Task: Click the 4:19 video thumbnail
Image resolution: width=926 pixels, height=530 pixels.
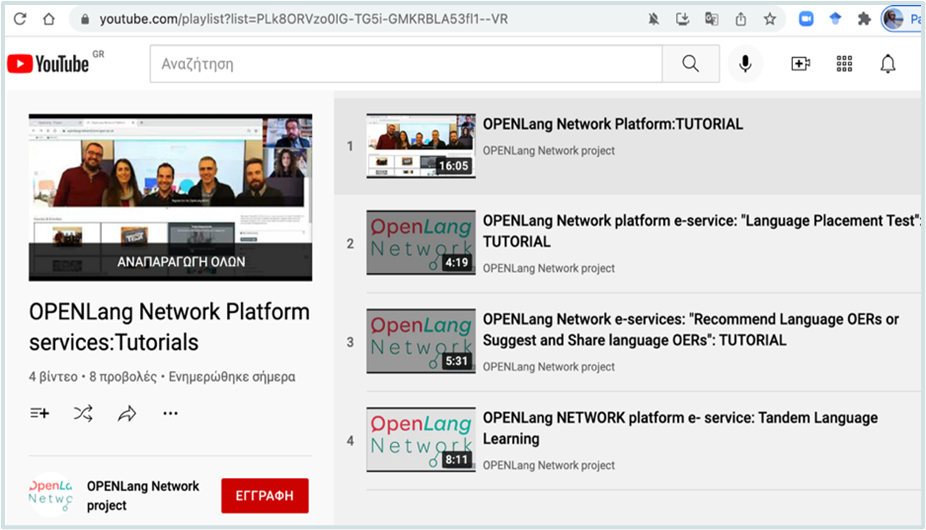Action: point(420,242)
